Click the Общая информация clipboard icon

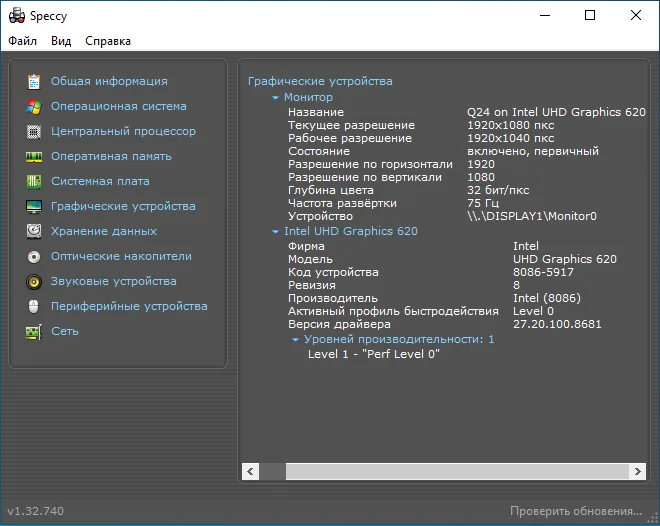pyautogui.click(x=34, y=81)
